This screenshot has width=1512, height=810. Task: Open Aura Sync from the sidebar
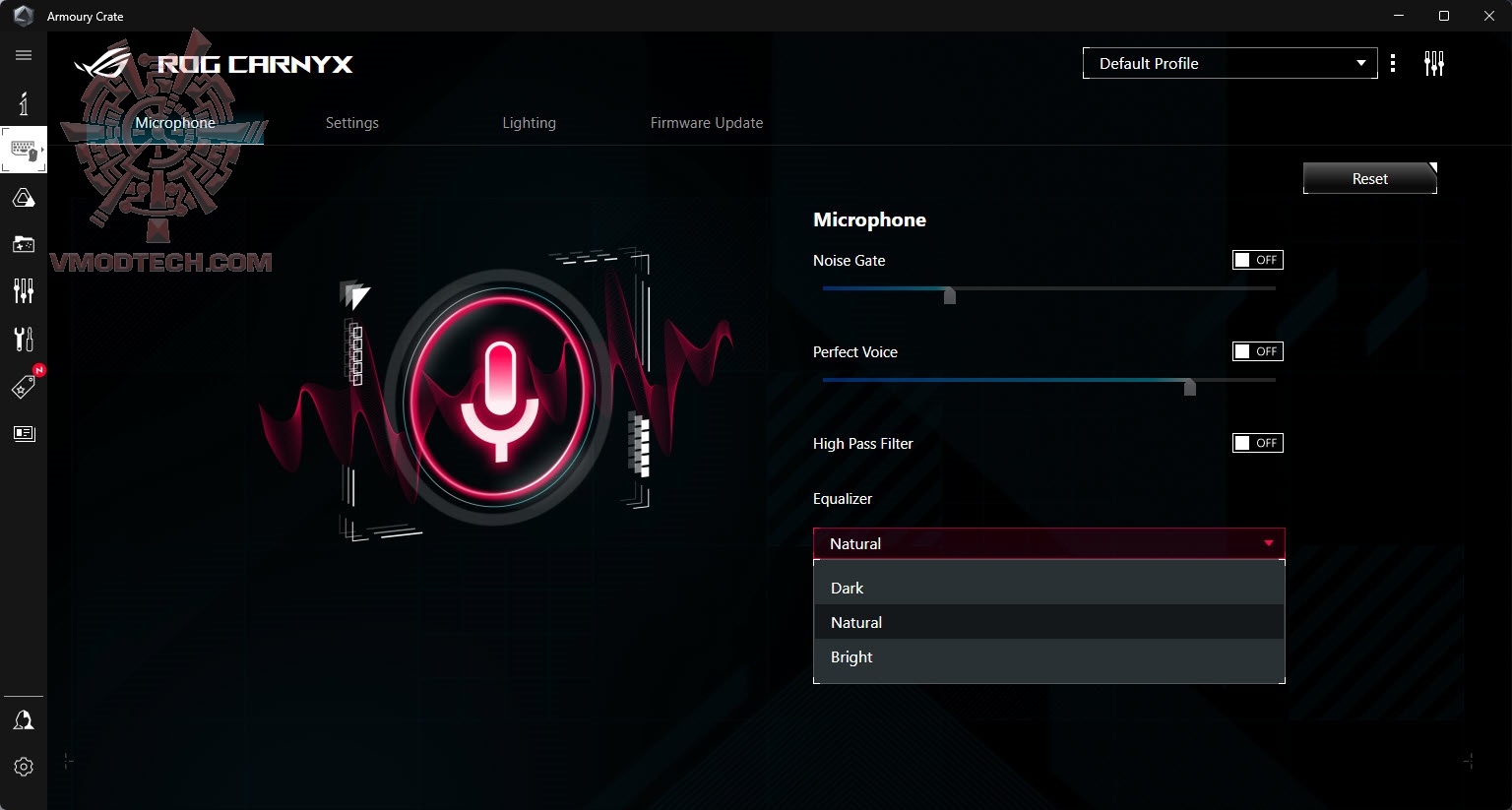(24, 197)
